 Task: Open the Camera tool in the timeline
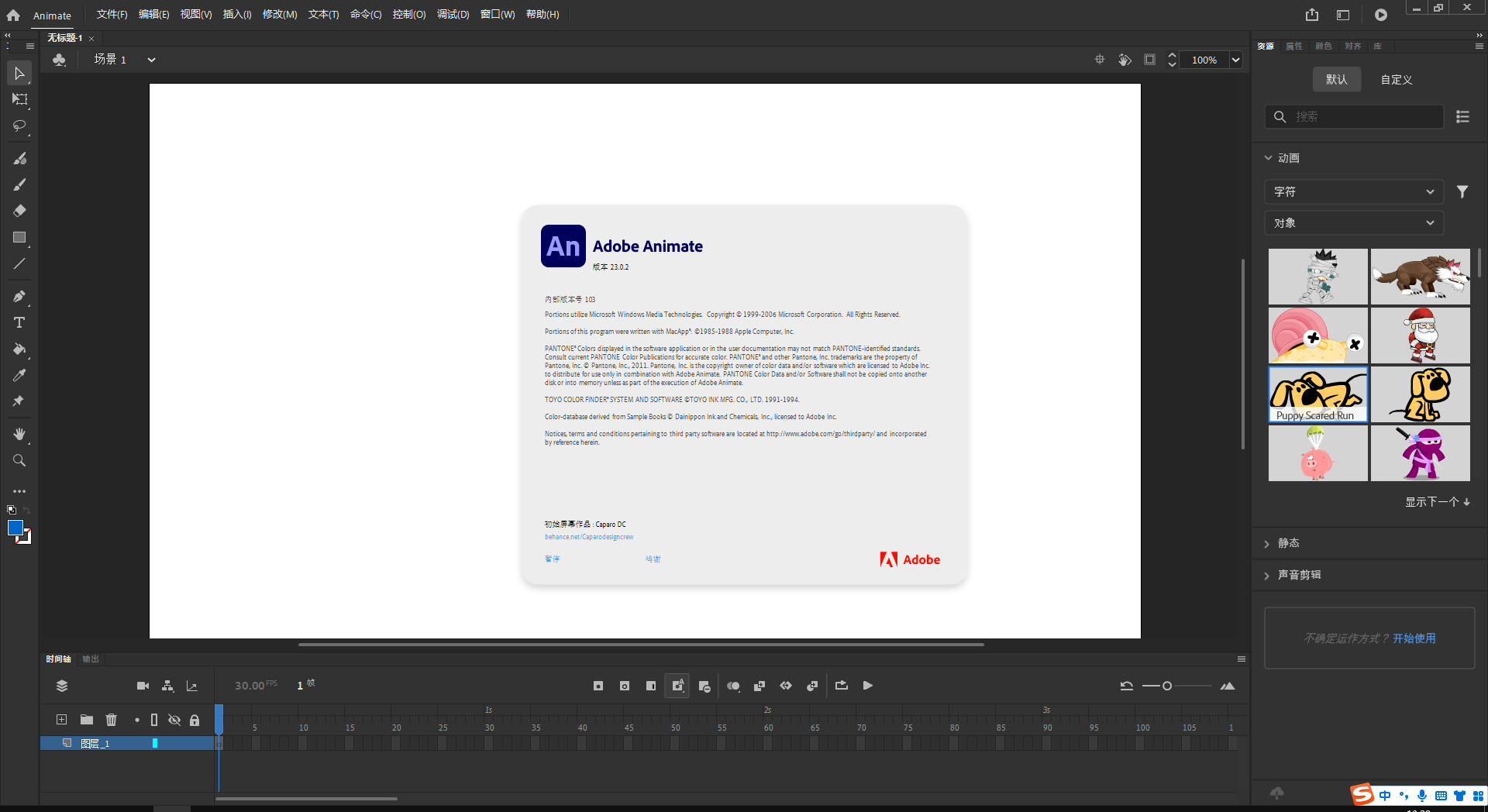point(143,686)
